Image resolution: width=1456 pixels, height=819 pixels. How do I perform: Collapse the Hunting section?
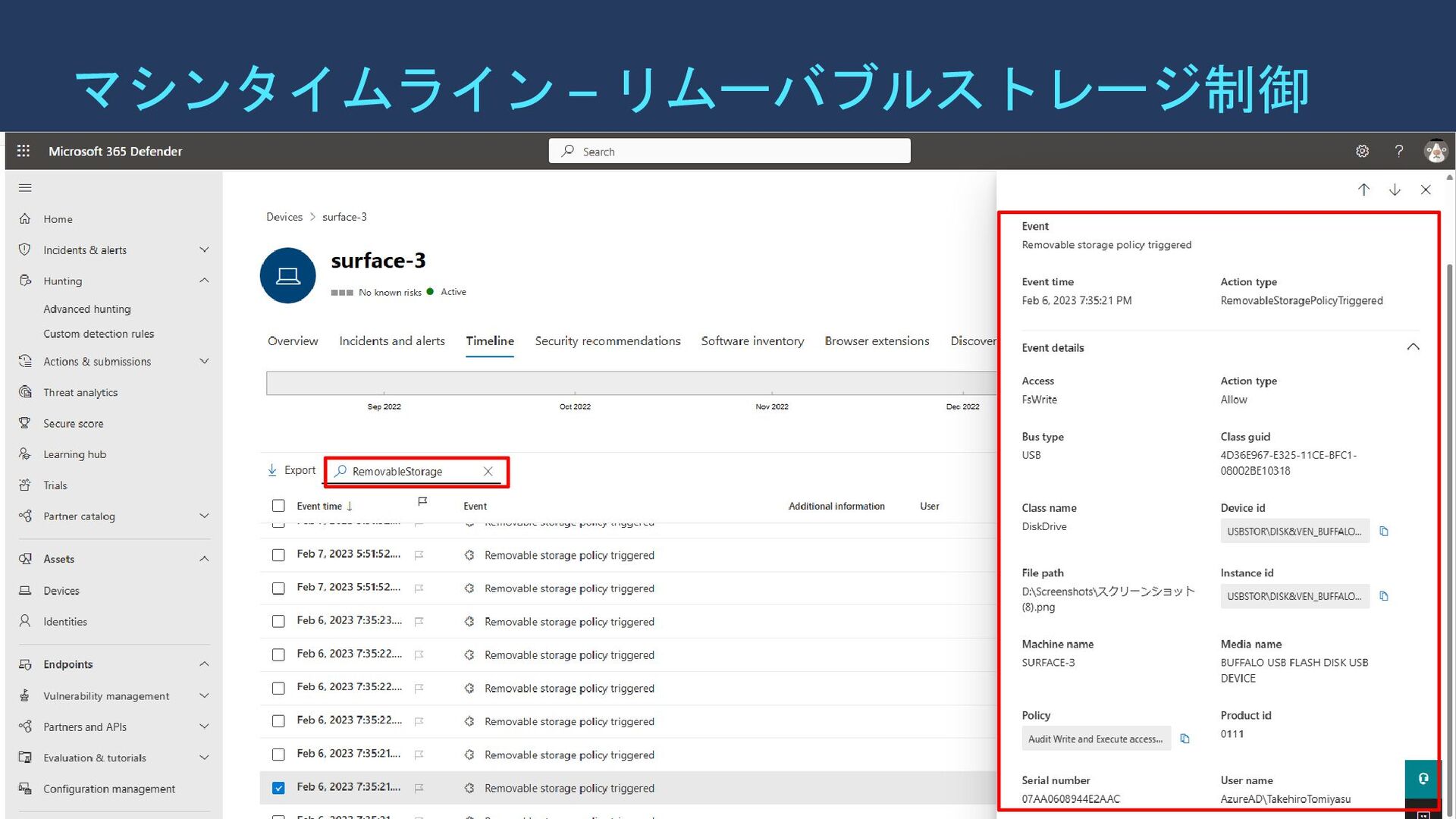pos(204,281)
